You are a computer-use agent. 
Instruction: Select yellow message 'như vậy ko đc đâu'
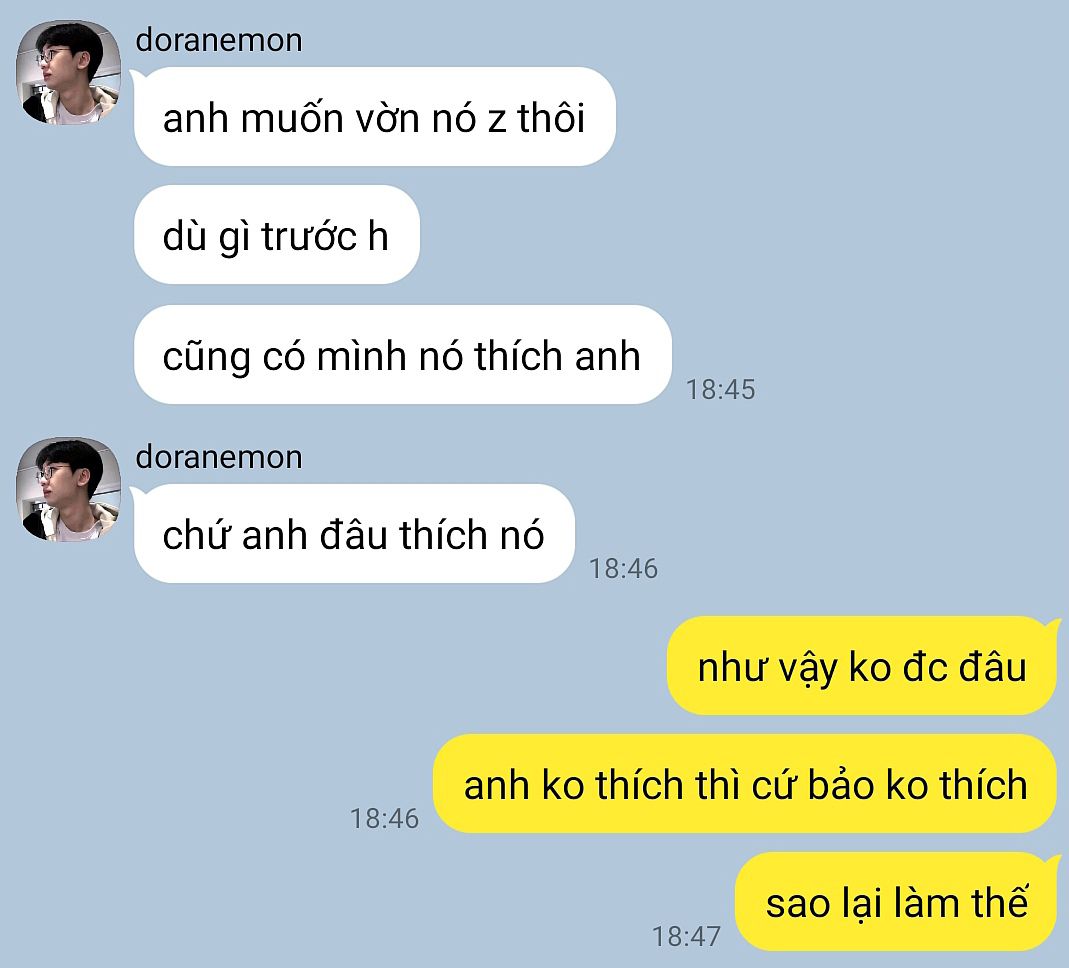click(862, 666)
